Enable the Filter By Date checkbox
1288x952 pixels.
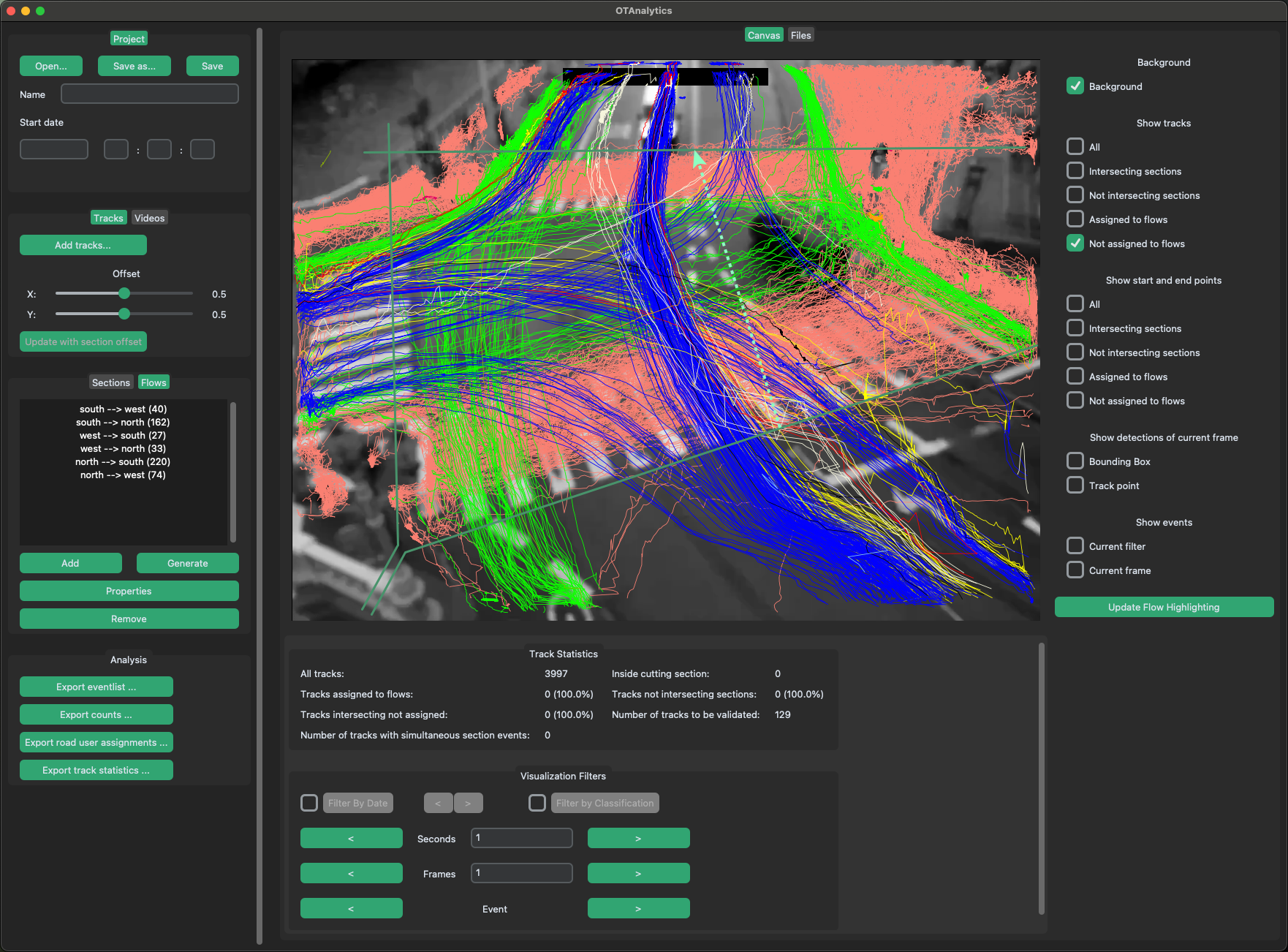309,803
